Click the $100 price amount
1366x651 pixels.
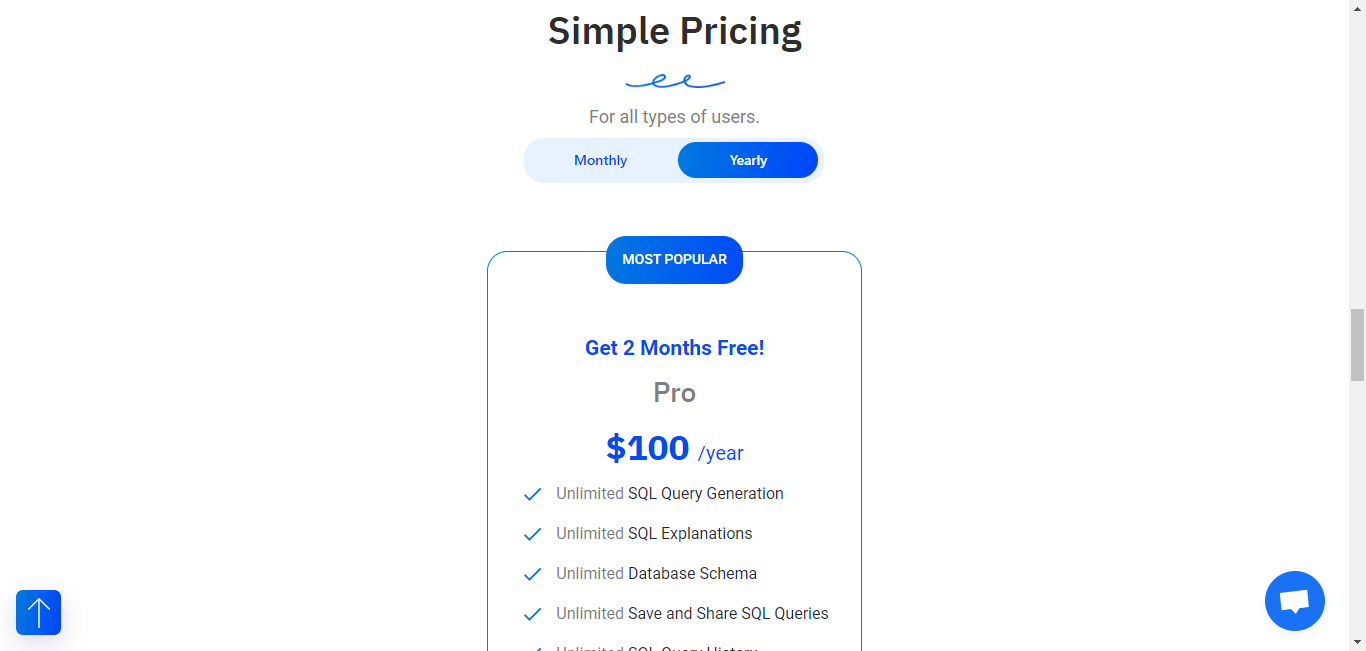[x=648, y=448]
